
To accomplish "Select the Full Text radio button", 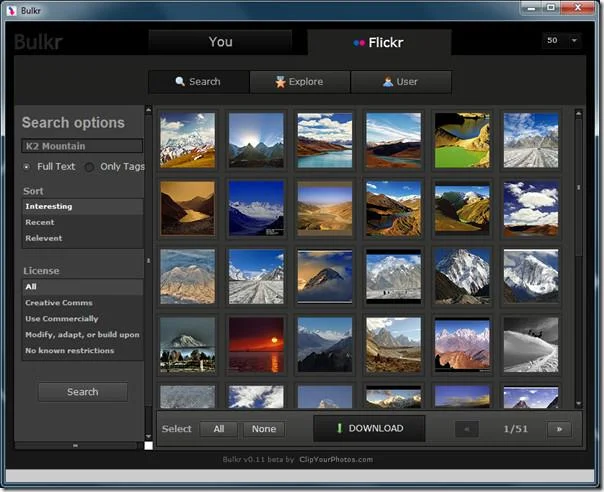I will tap(27, 167).
